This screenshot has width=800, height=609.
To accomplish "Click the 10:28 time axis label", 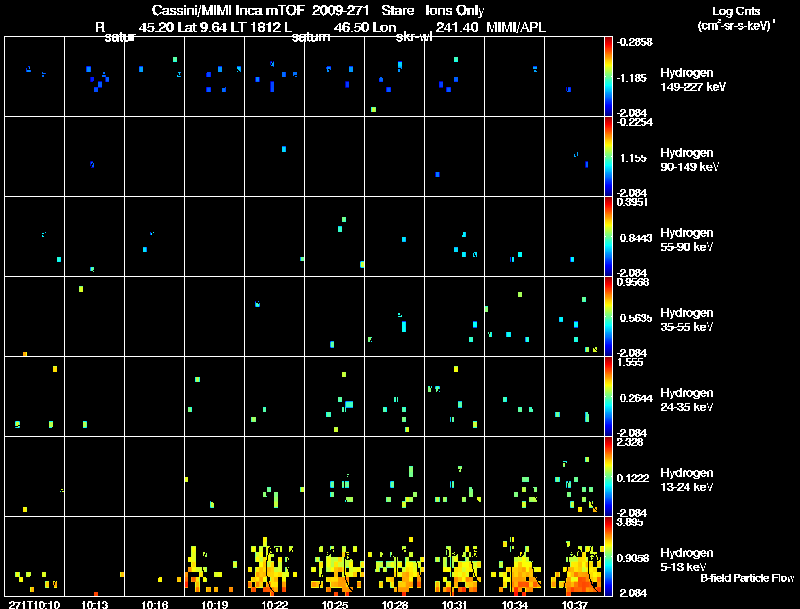I will coord(394,604).
